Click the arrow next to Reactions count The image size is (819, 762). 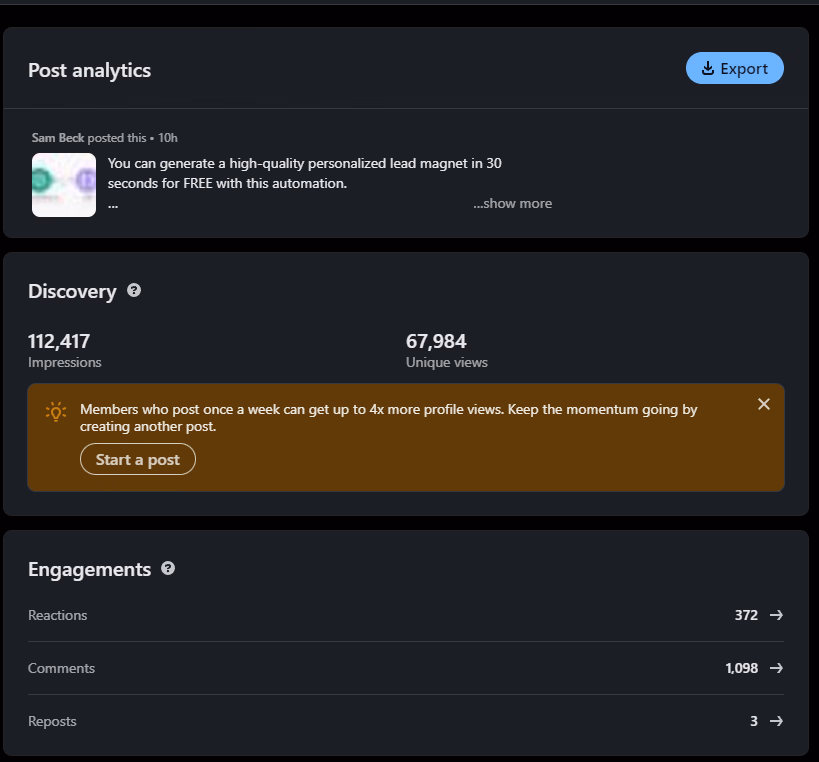(776, 615)
